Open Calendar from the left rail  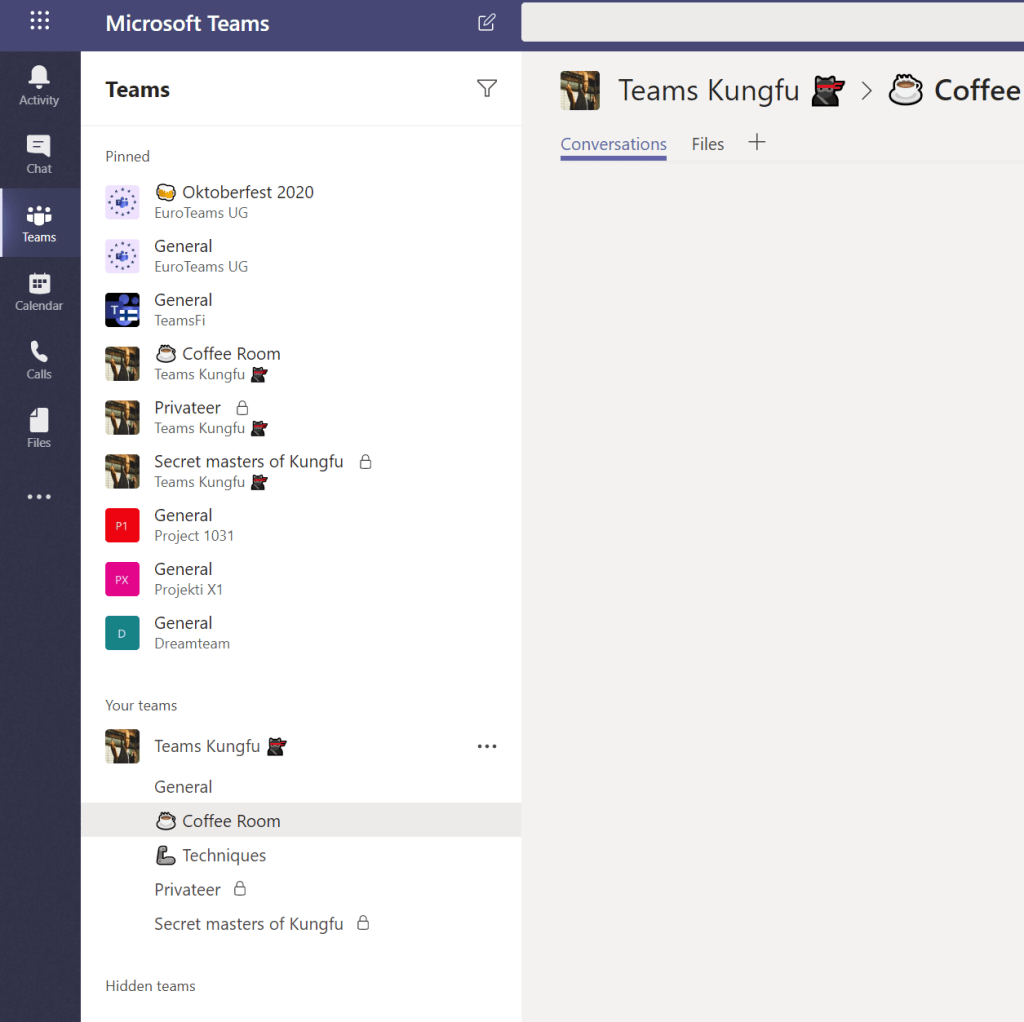point(39,291)
